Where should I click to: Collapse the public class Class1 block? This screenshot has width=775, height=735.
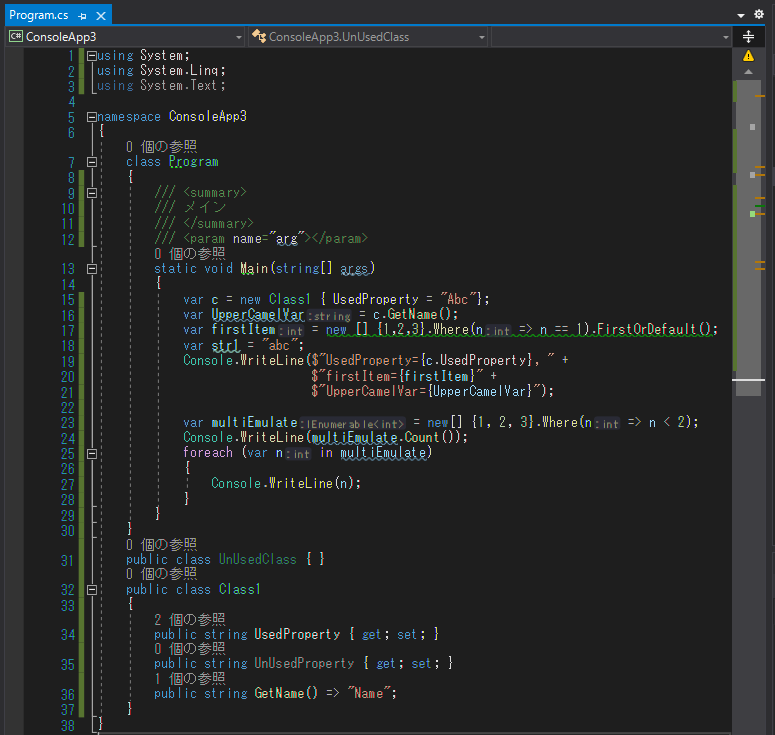[91, 590]
